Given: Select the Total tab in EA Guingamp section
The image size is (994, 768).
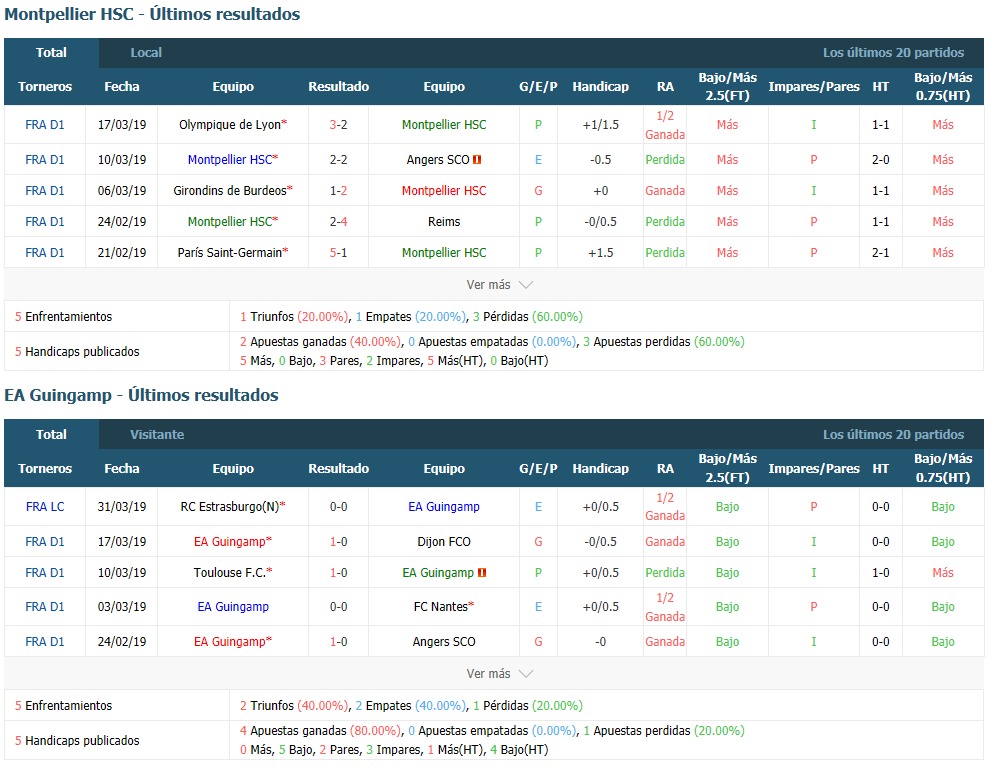Looking at the screenshot, I should pos(51,434).
